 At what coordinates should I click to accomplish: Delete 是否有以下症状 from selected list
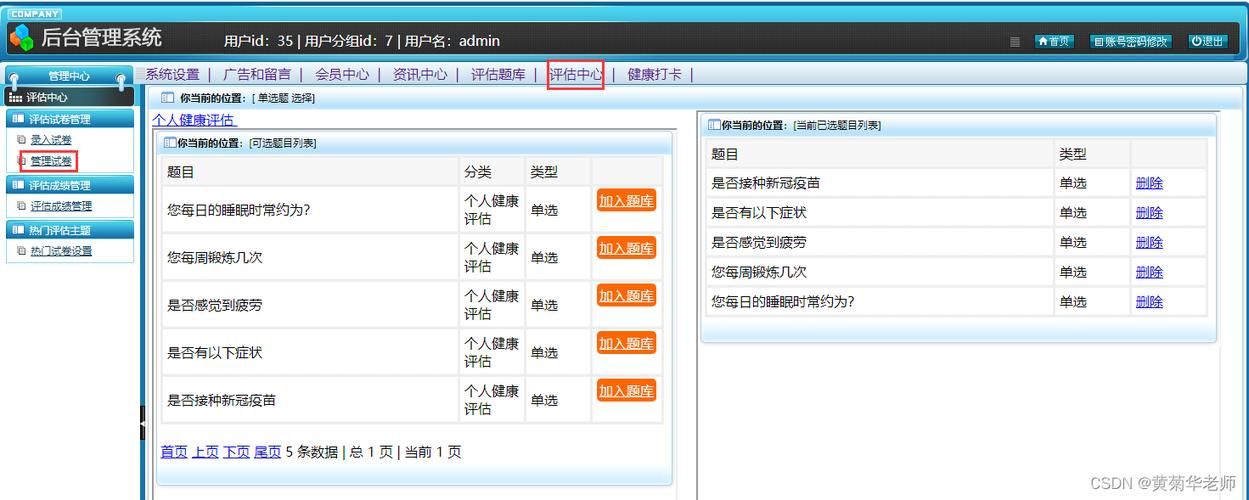pos(1149,213)
